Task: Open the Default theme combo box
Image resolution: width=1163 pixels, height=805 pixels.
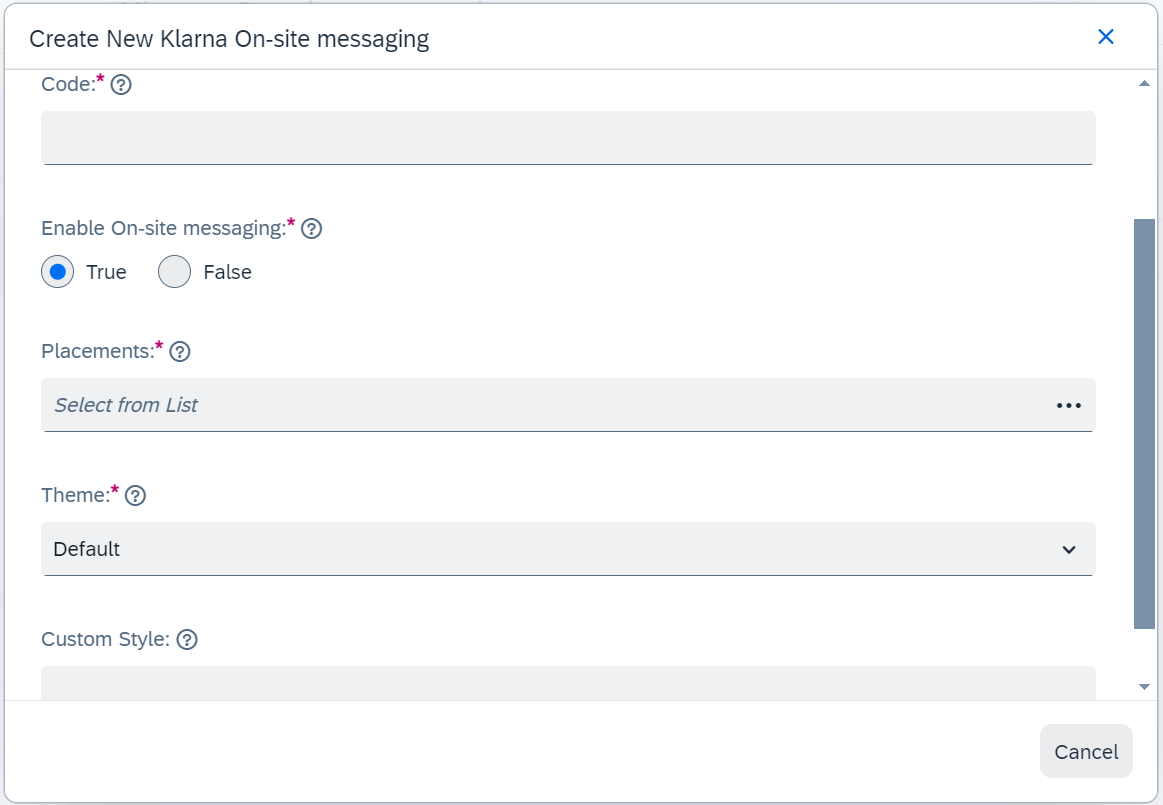Action: tap(568, 549)
